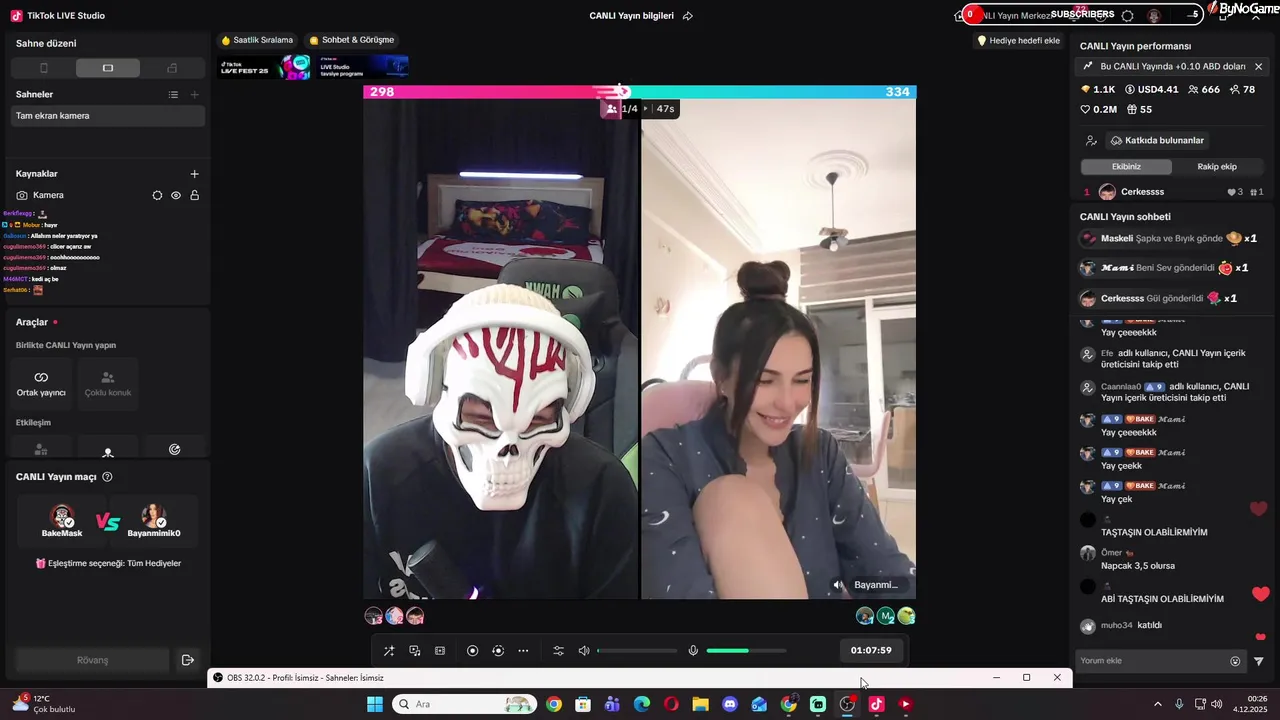Screen dimensions: 1280x720
Task: Click the 666 viewers stat
Action: [x=1203, y=90]
